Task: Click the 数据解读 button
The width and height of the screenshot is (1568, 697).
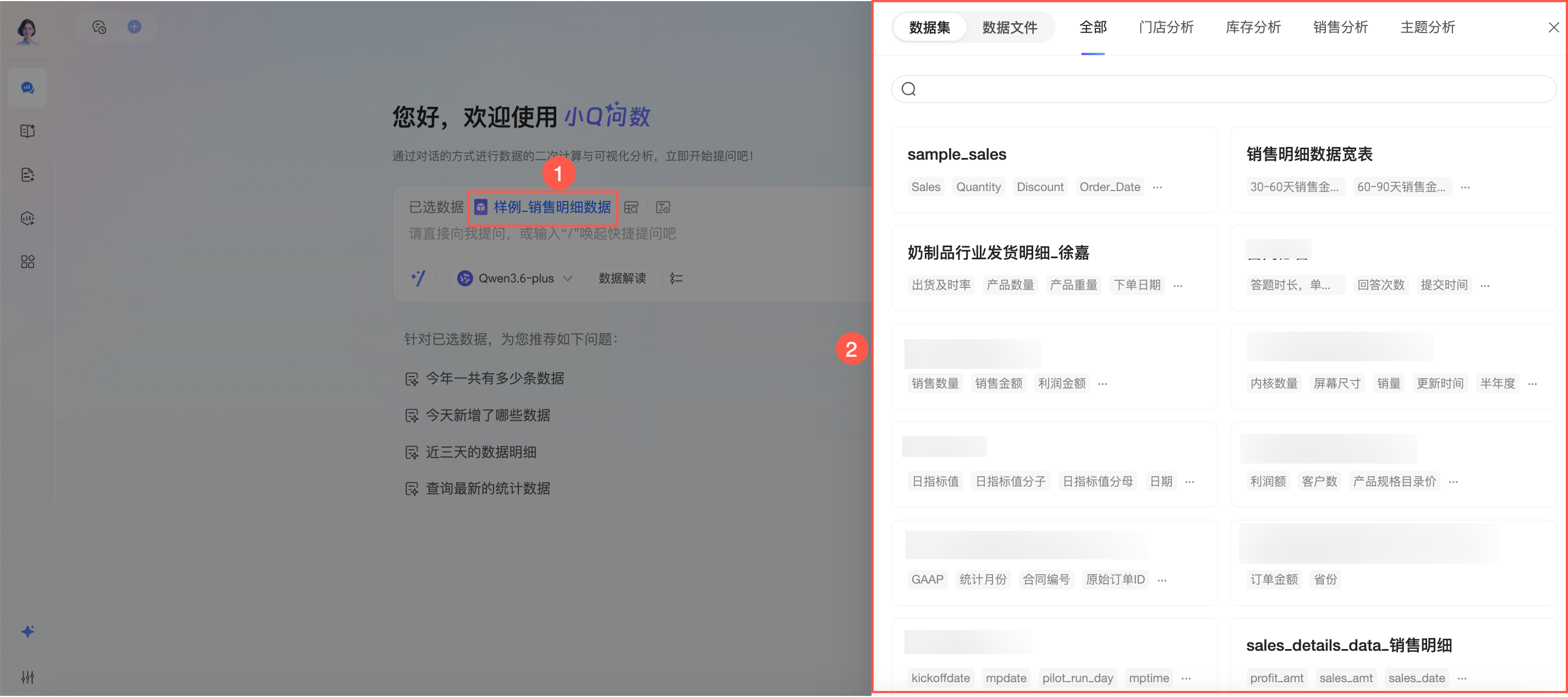Action: tap(622, 279)
